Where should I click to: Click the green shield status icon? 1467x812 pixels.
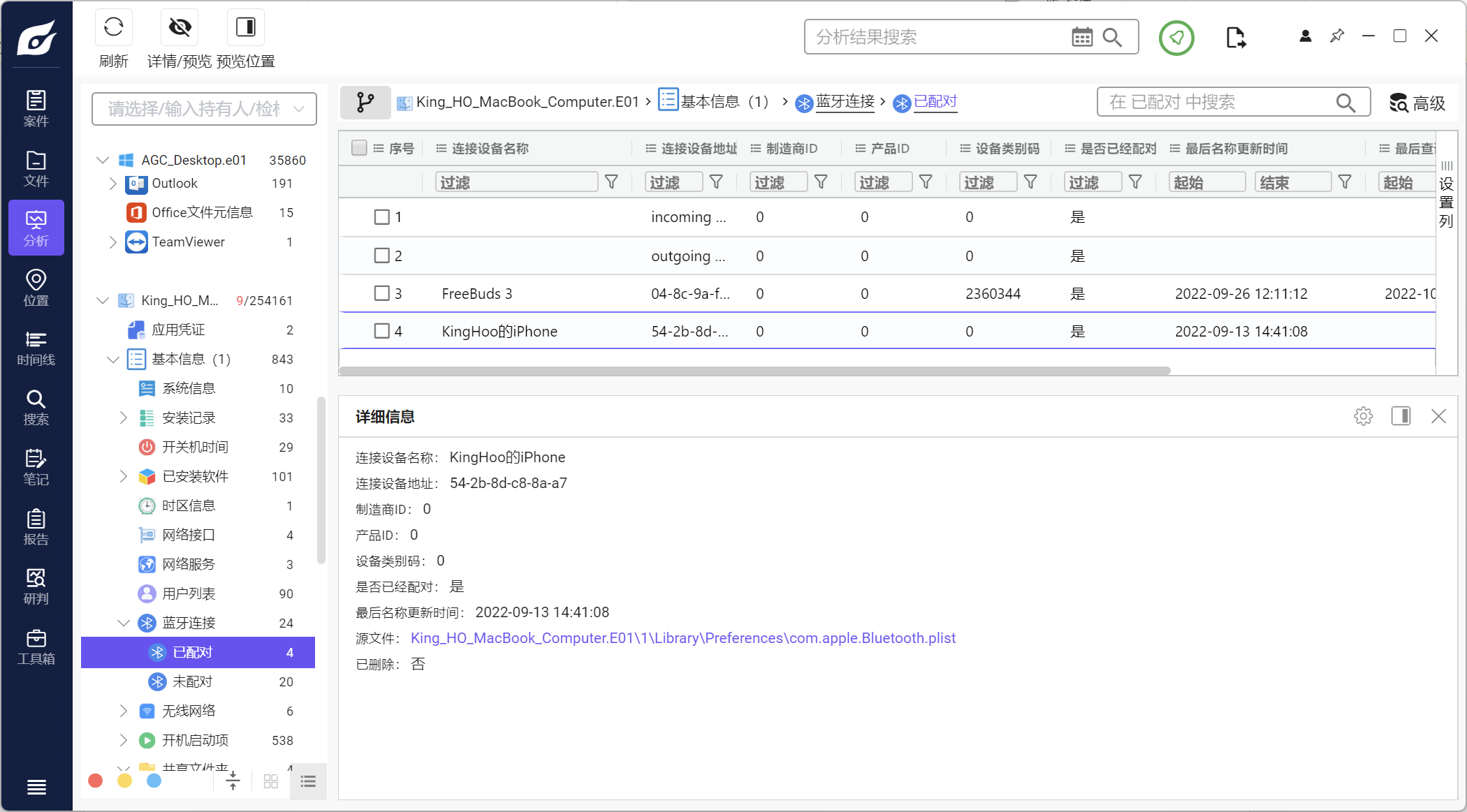(1176, 37)
